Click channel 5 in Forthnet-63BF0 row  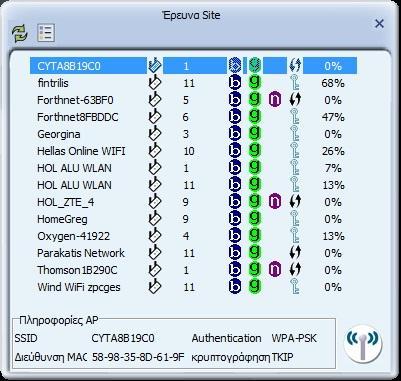tap(186, 100)
